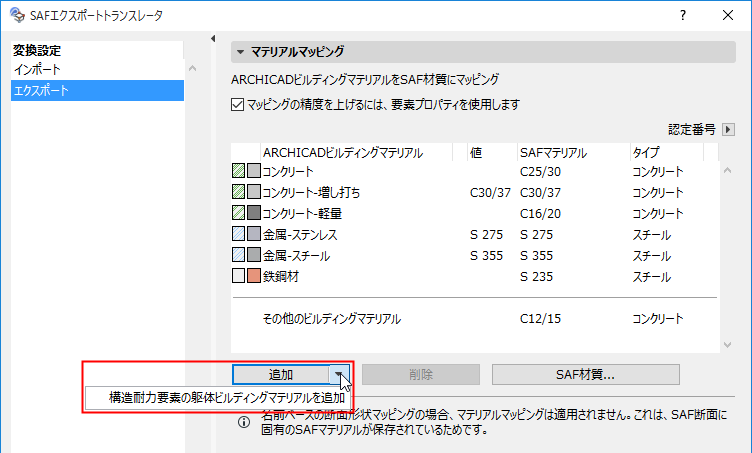The image size is (752, 453).
Task: Open the SAF材質... dialog button
Action: 586,374
